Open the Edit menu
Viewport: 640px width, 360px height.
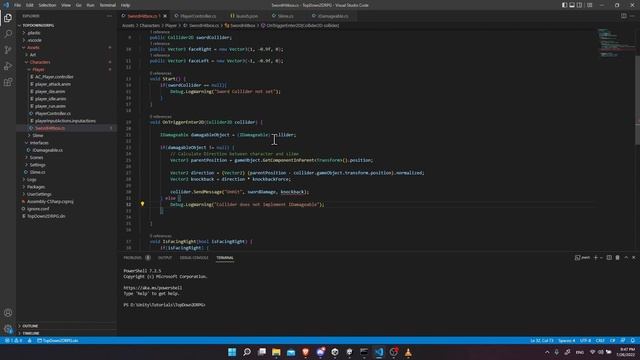click(30, 5)
